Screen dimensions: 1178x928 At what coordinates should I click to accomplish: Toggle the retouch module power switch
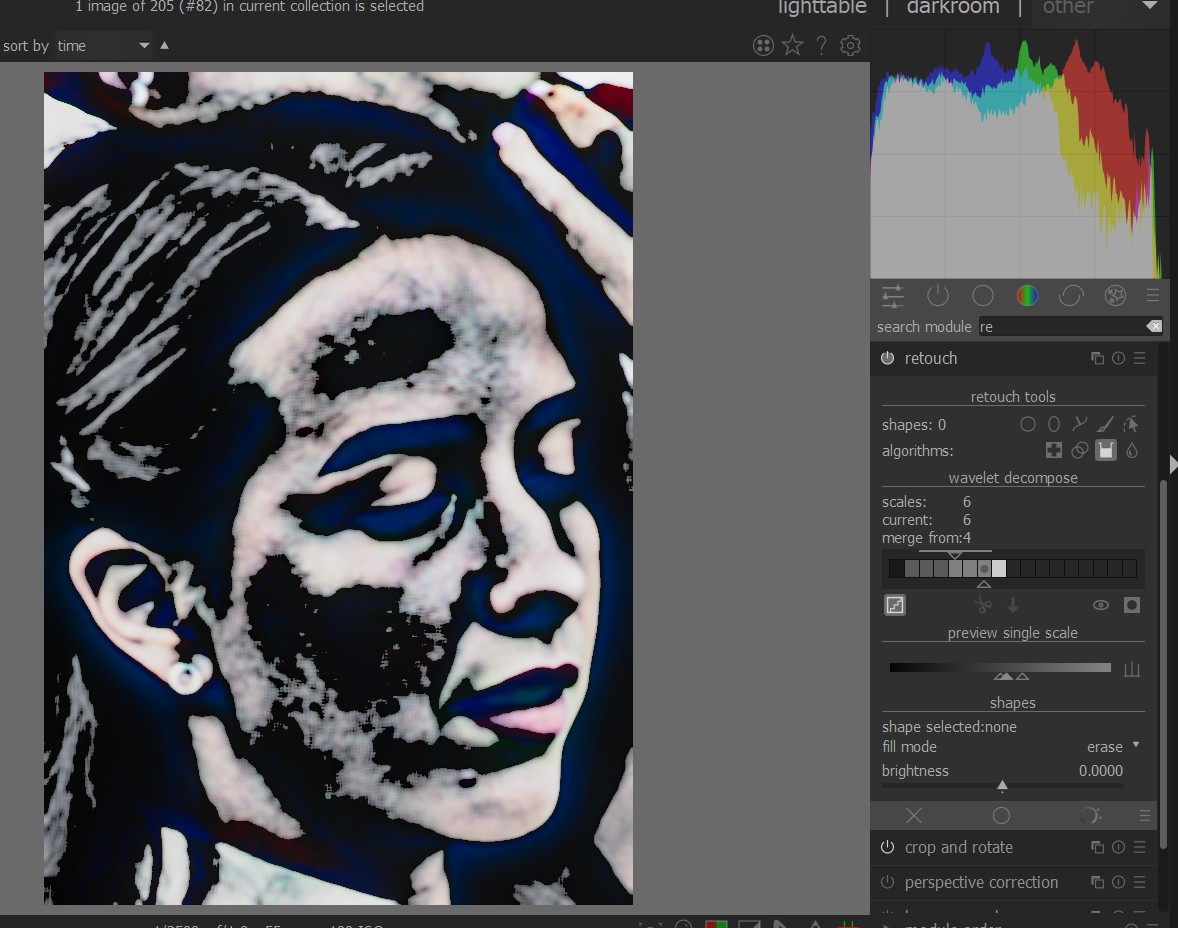click(x=887, y=358)
